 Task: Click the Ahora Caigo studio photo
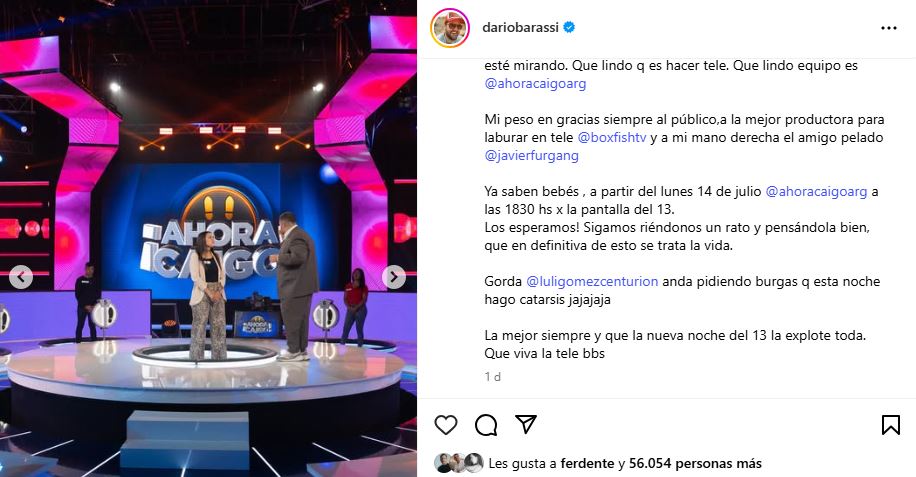coord(209,238)
